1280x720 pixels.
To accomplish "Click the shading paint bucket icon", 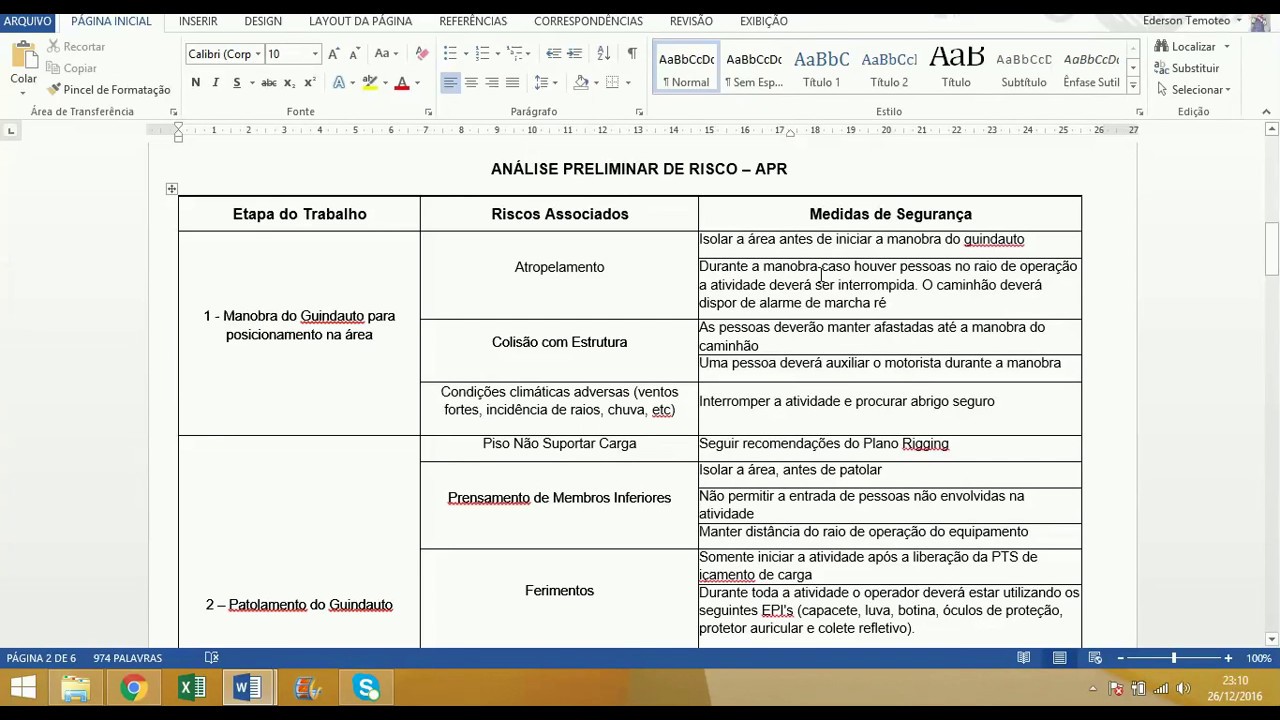I will (581, 83).
